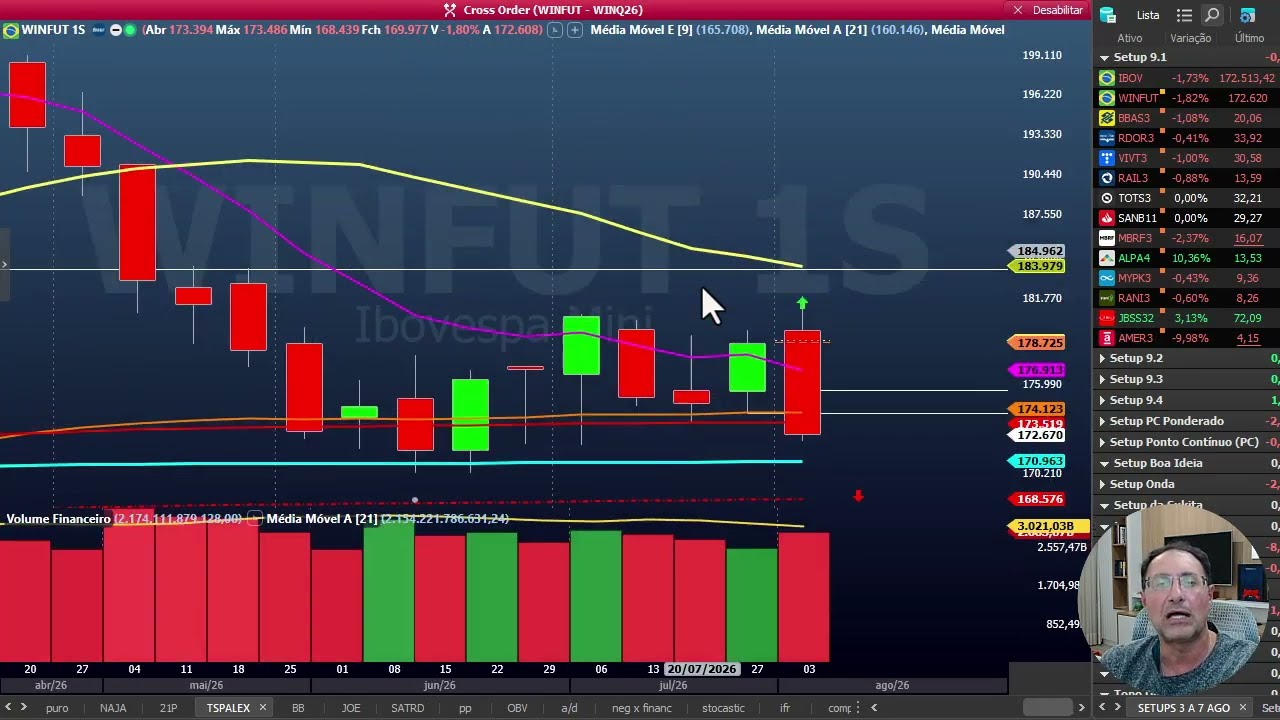Screen dimensions: 1280x720
Task: Open the watchlist settings gear icon
Action: tap(1248, 15)
